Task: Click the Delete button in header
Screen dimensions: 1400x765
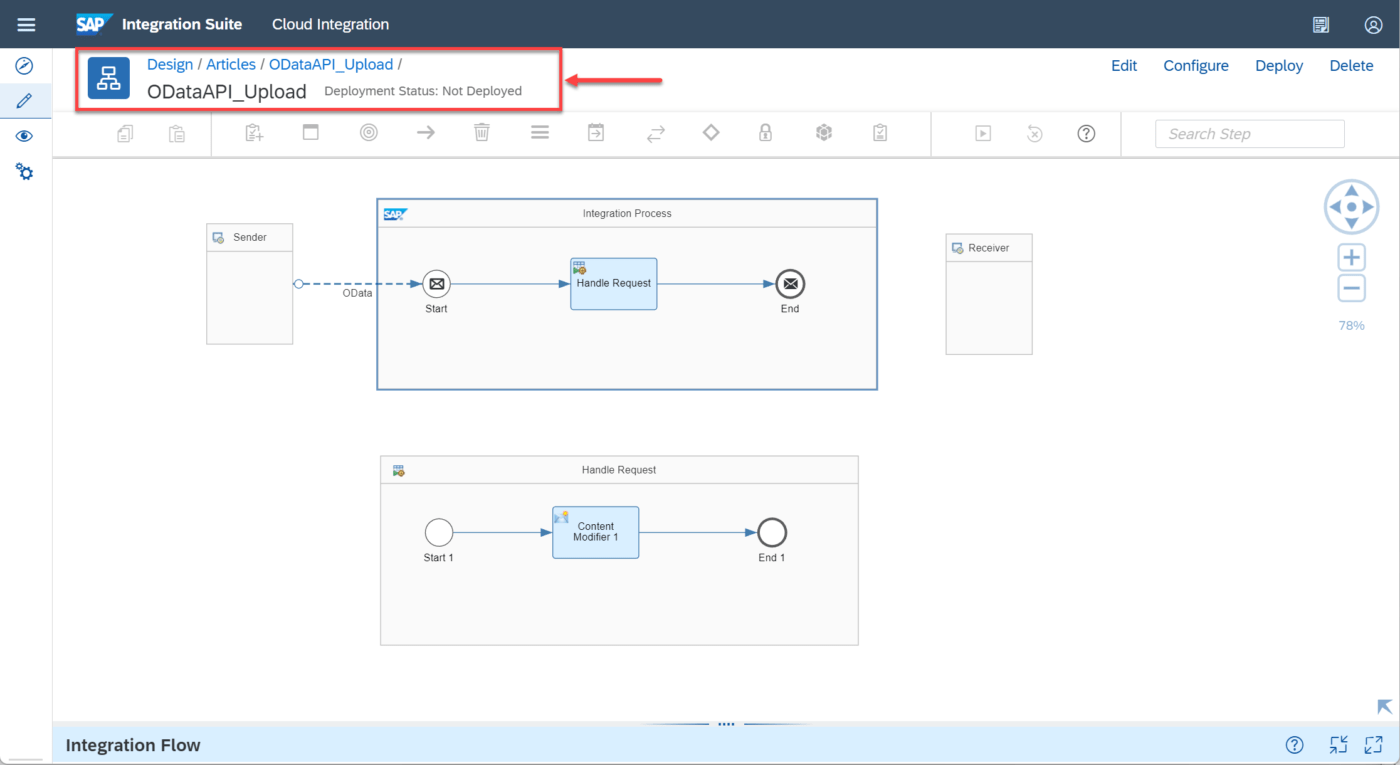Action: click(x=1351, y=65)
